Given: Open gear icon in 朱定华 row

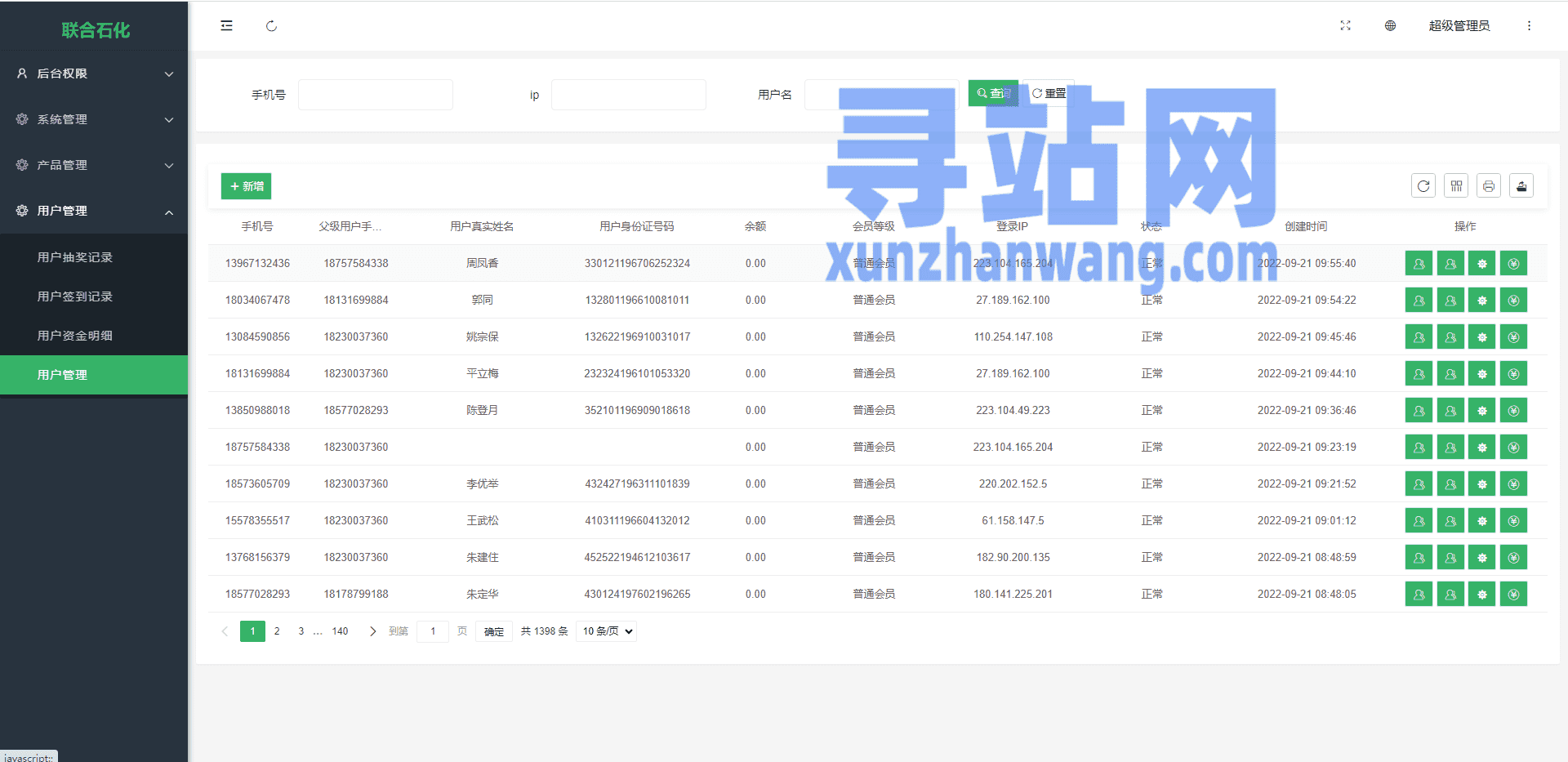Looking at the screenshot, I should 1482,595.
